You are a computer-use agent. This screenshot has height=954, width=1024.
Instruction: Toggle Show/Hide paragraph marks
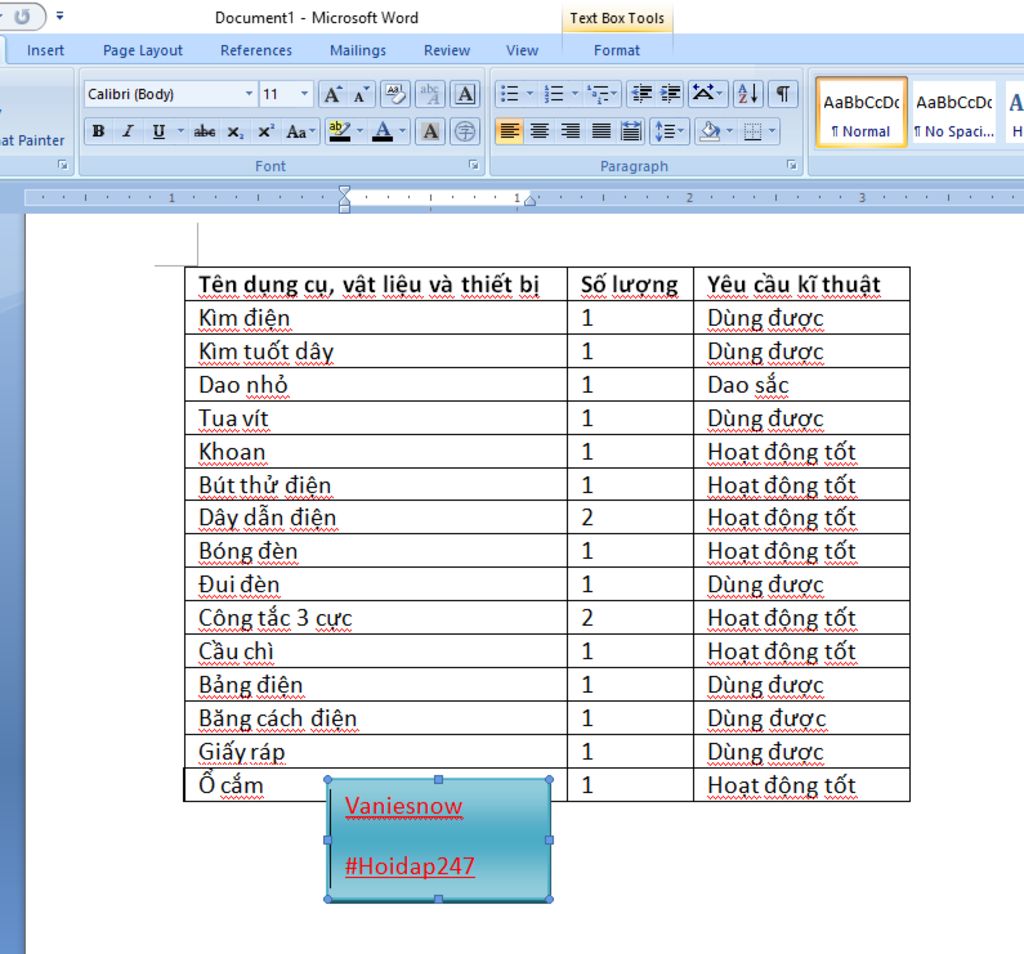pyautogui.click(x=783, y=94)
